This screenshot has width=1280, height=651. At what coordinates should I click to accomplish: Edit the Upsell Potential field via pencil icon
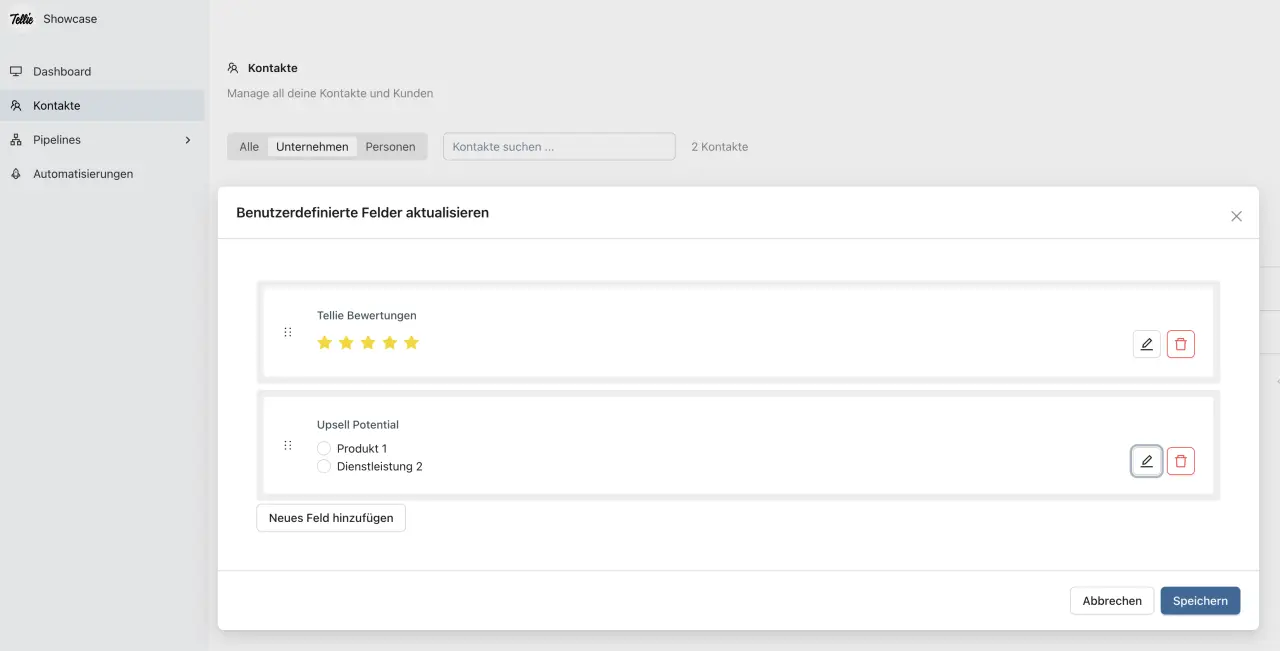1146,461
